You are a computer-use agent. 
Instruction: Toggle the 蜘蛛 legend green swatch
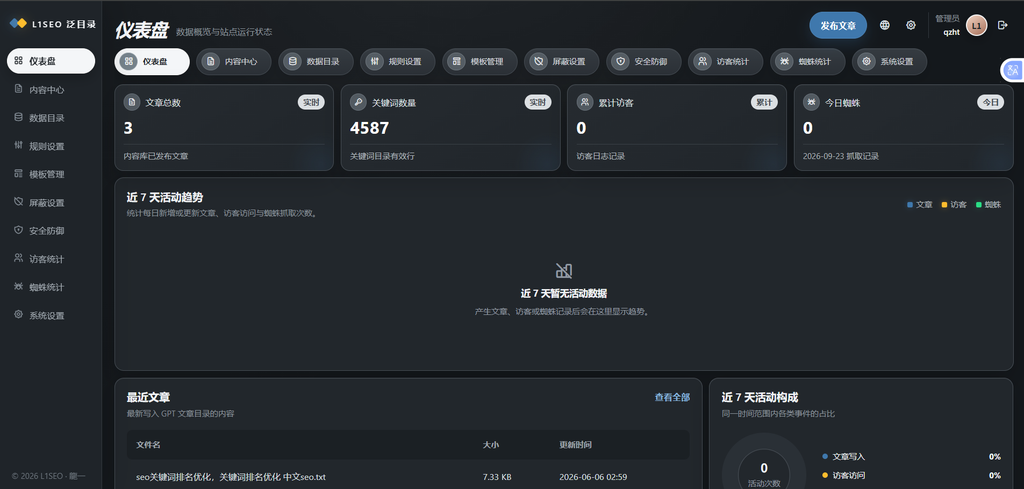pos(978,205)
